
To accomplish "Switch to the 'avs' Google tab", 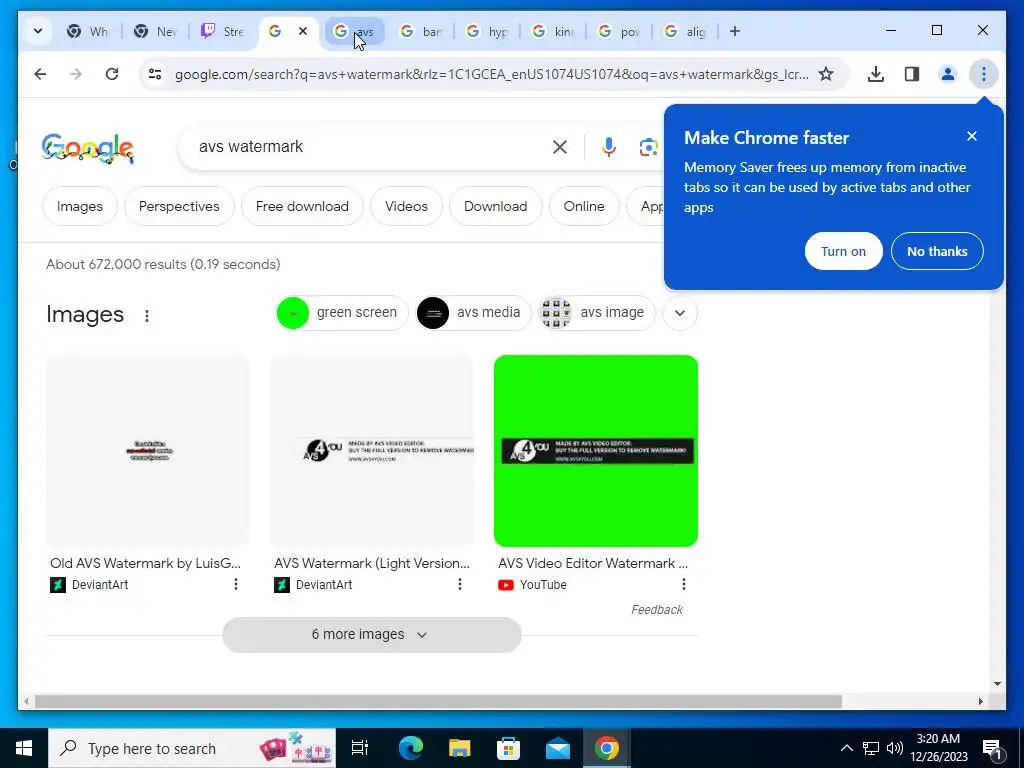I will (x=355, y=31).
